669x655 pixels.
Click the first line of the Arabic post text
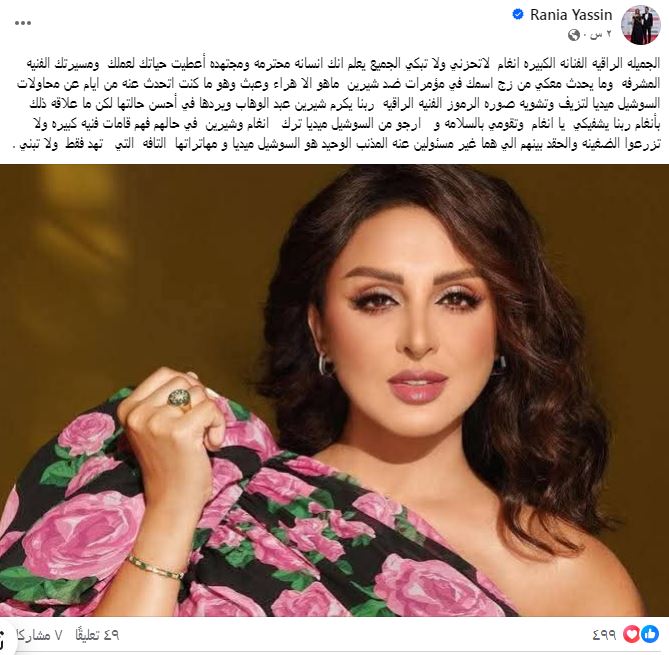pyautogui.click(x=342, y=64)
